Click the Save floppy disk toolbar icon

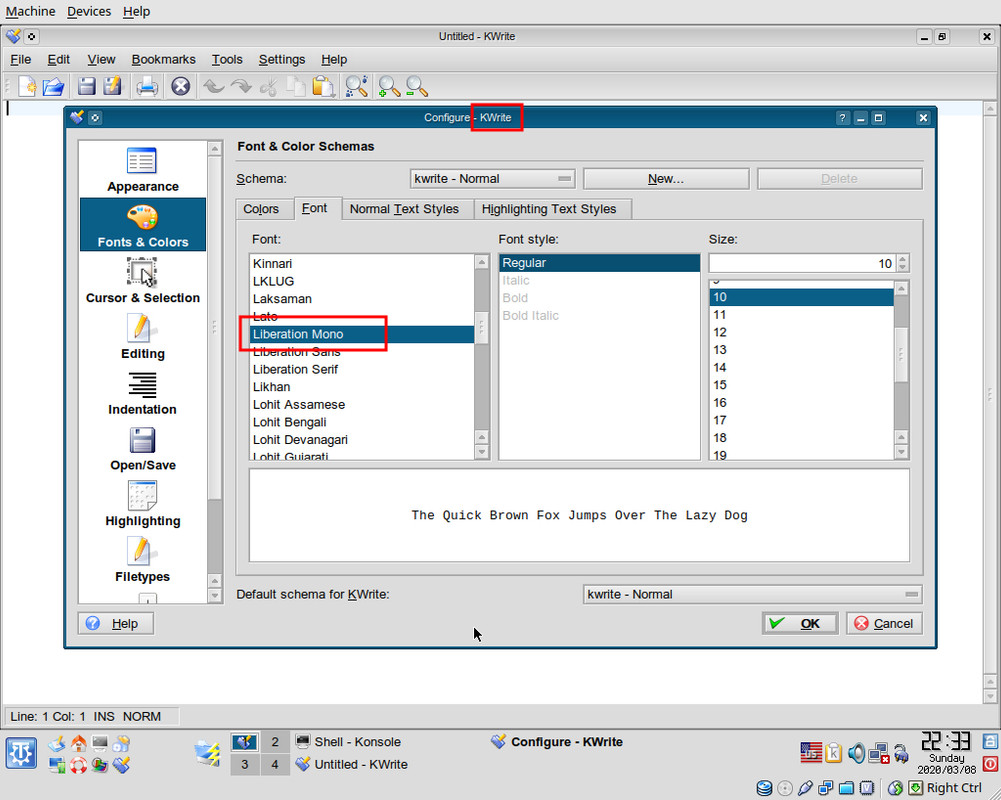(86, 86)
